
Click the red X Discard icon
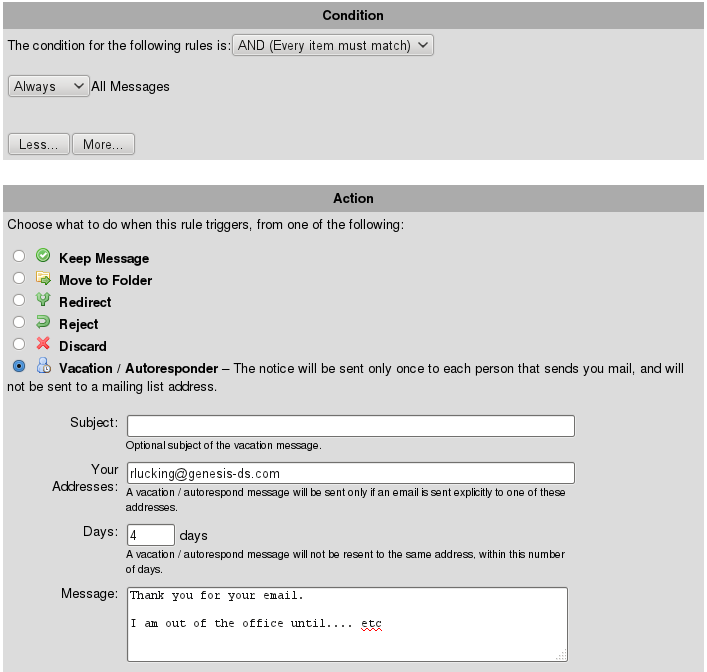(43, 344)
